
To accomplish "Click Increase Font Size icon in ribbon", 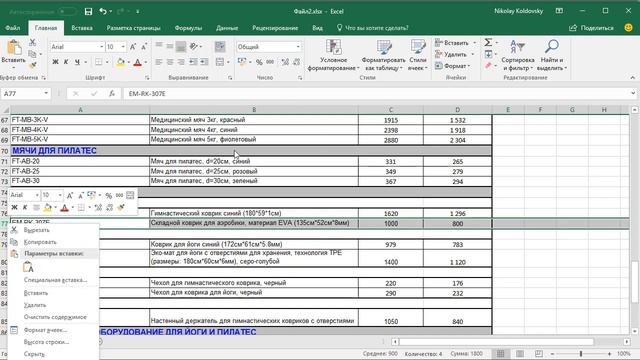I will point(133,47).
